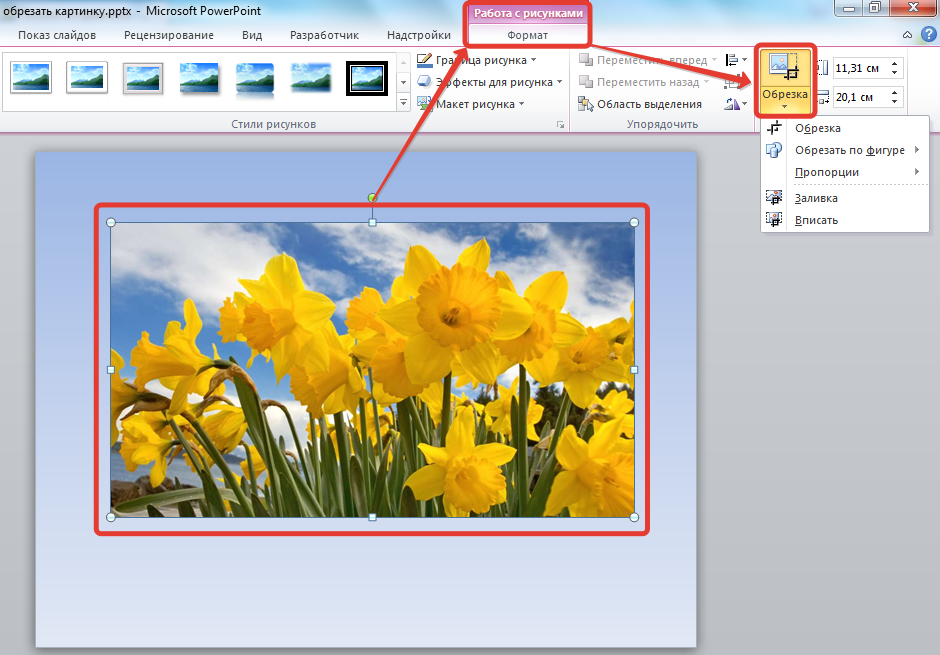This screenshot has height=655, width=940.
Task: Open the Эффекты для рисунка dropdown
Action: (490, 82)
